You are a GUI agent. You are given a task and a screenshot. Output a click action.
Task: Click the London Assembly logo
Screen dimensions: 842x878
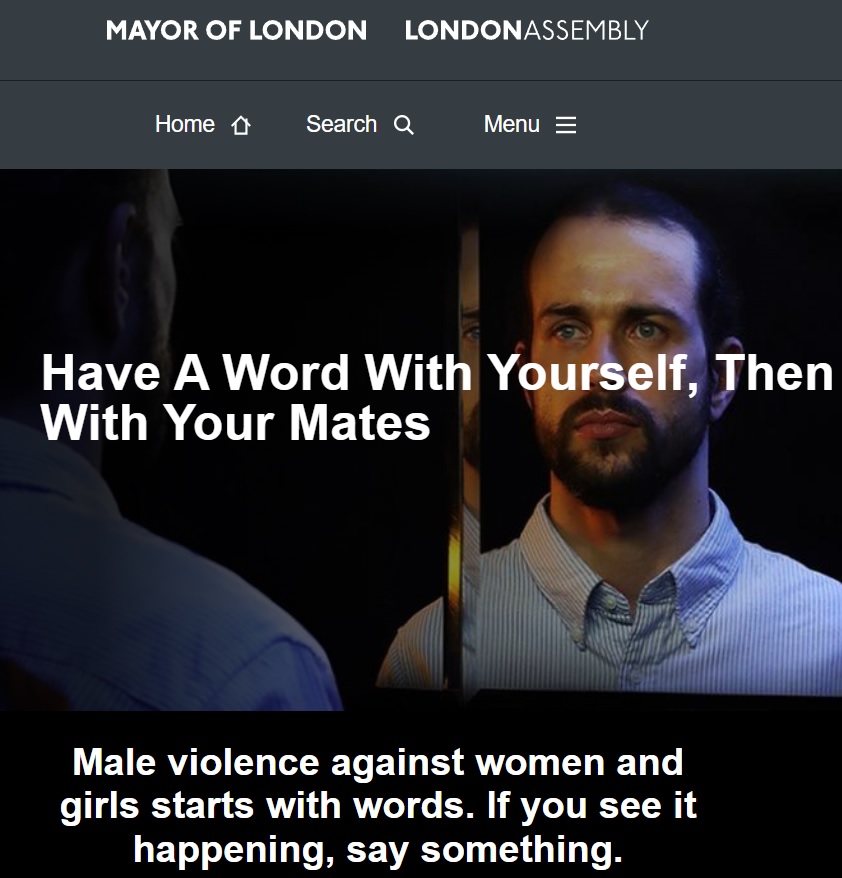(527, 30)
